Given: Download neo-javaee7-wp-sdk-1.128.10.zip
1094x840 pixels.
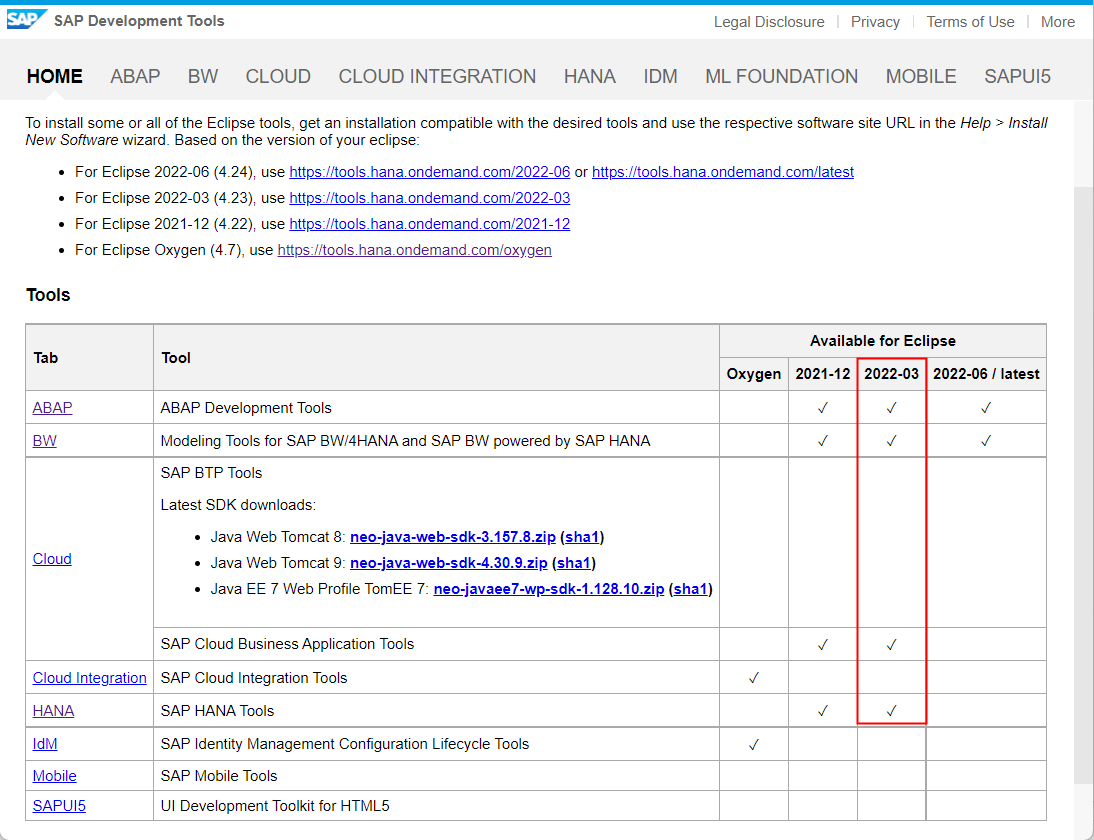Looking at the screenshot, I should 548,589.
